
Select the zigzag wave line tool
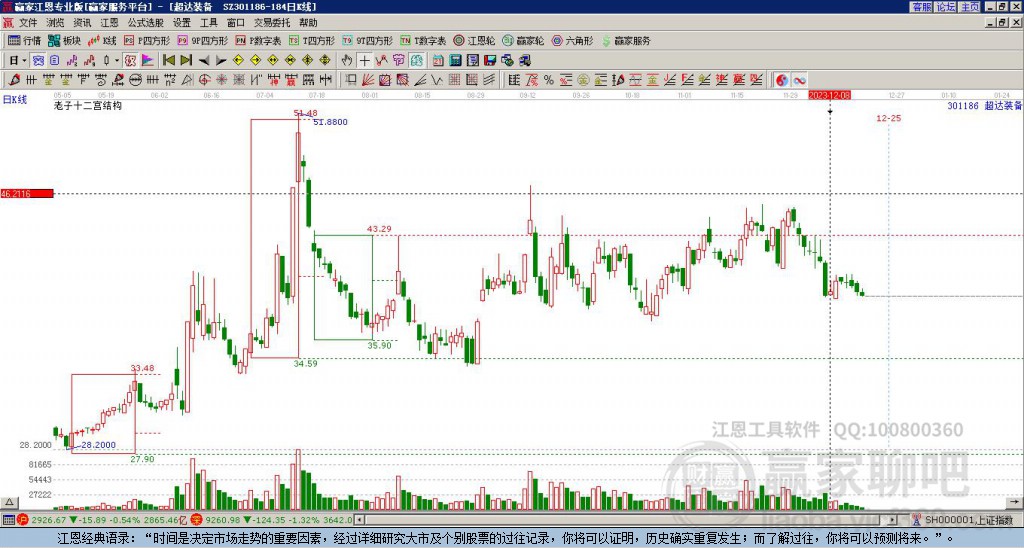coord(437,80)
